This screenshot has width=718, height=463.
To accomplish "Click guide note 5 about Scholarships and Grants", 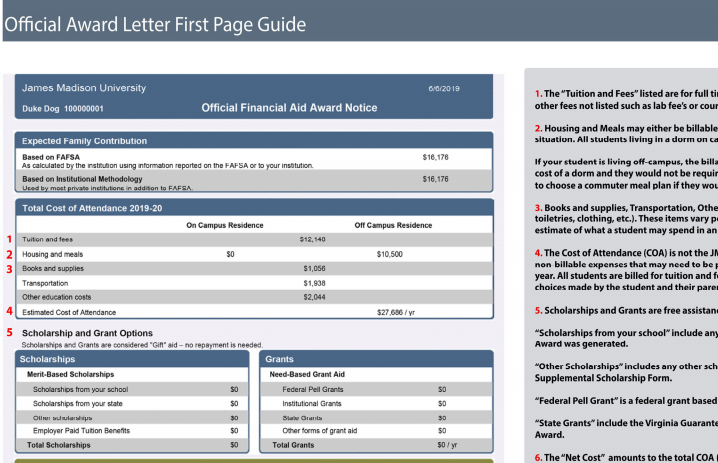I will coord(626,310).
